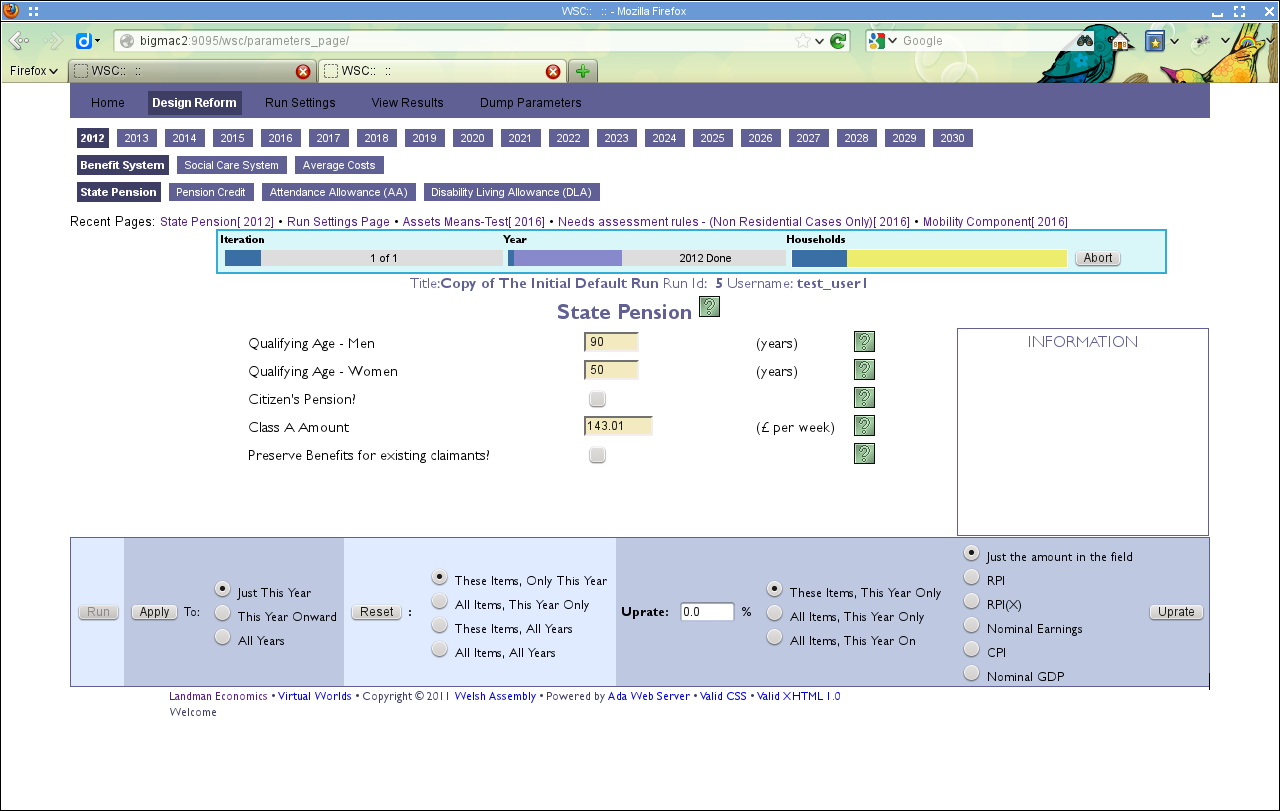Click help icon for Qualifying Age - Men
This screenshot has height=811, width=1280.
click(864, 342)
